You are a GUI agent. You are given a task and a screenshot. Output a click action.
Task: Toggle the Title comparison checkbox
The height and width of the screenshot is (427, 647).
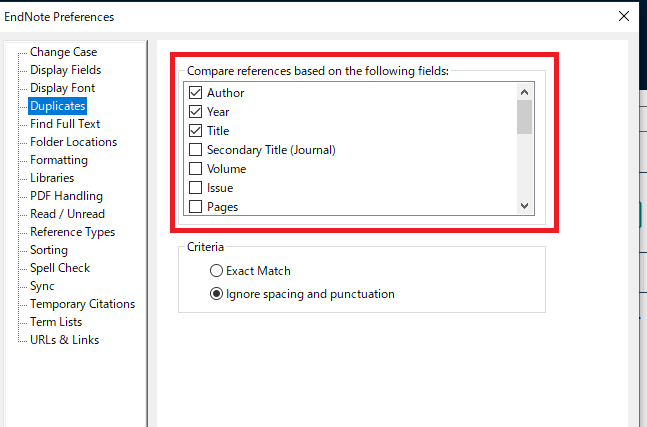[195, 131]
